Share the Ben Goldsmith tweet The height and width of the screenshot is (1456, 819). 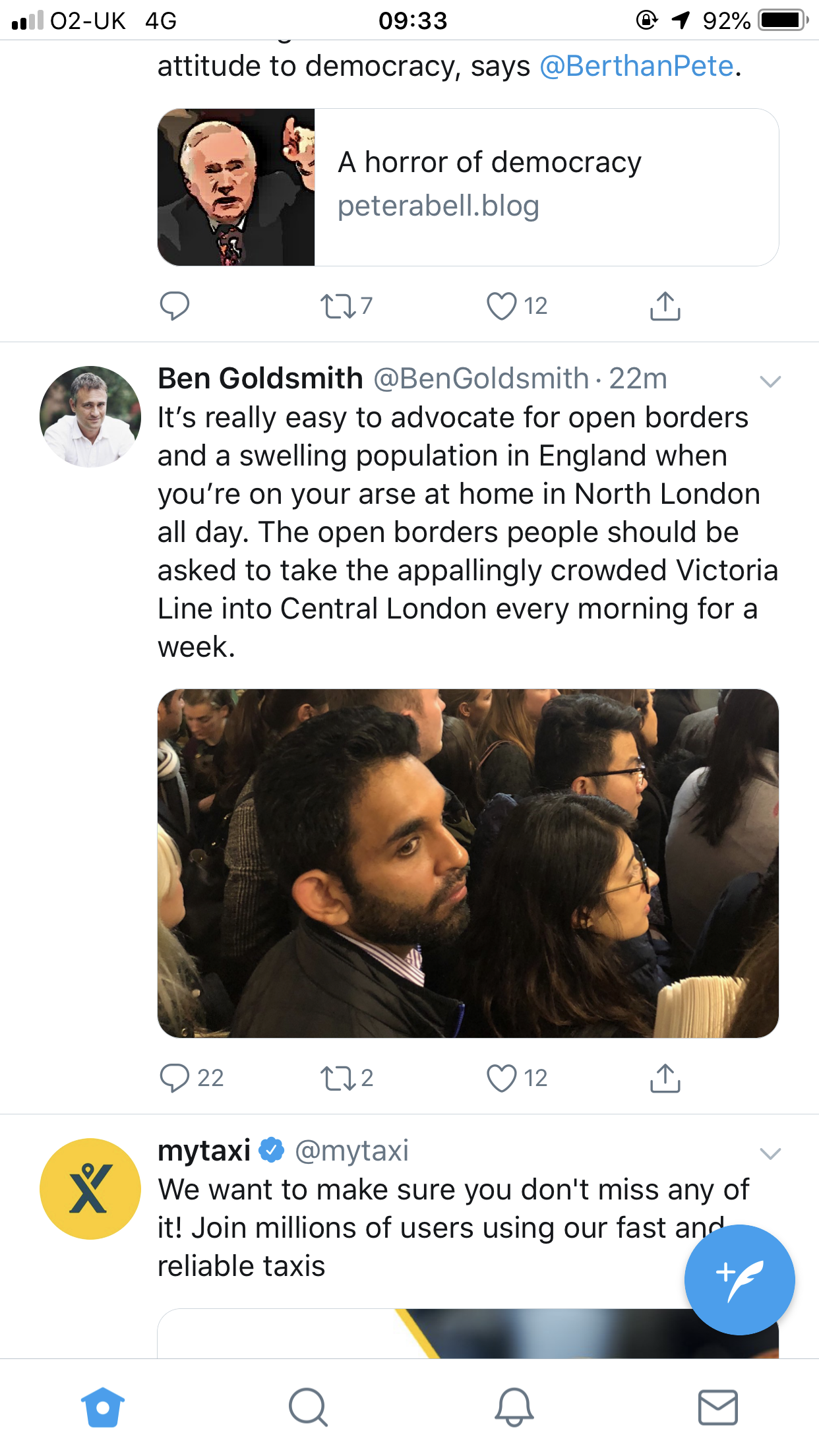[665, 1077]
